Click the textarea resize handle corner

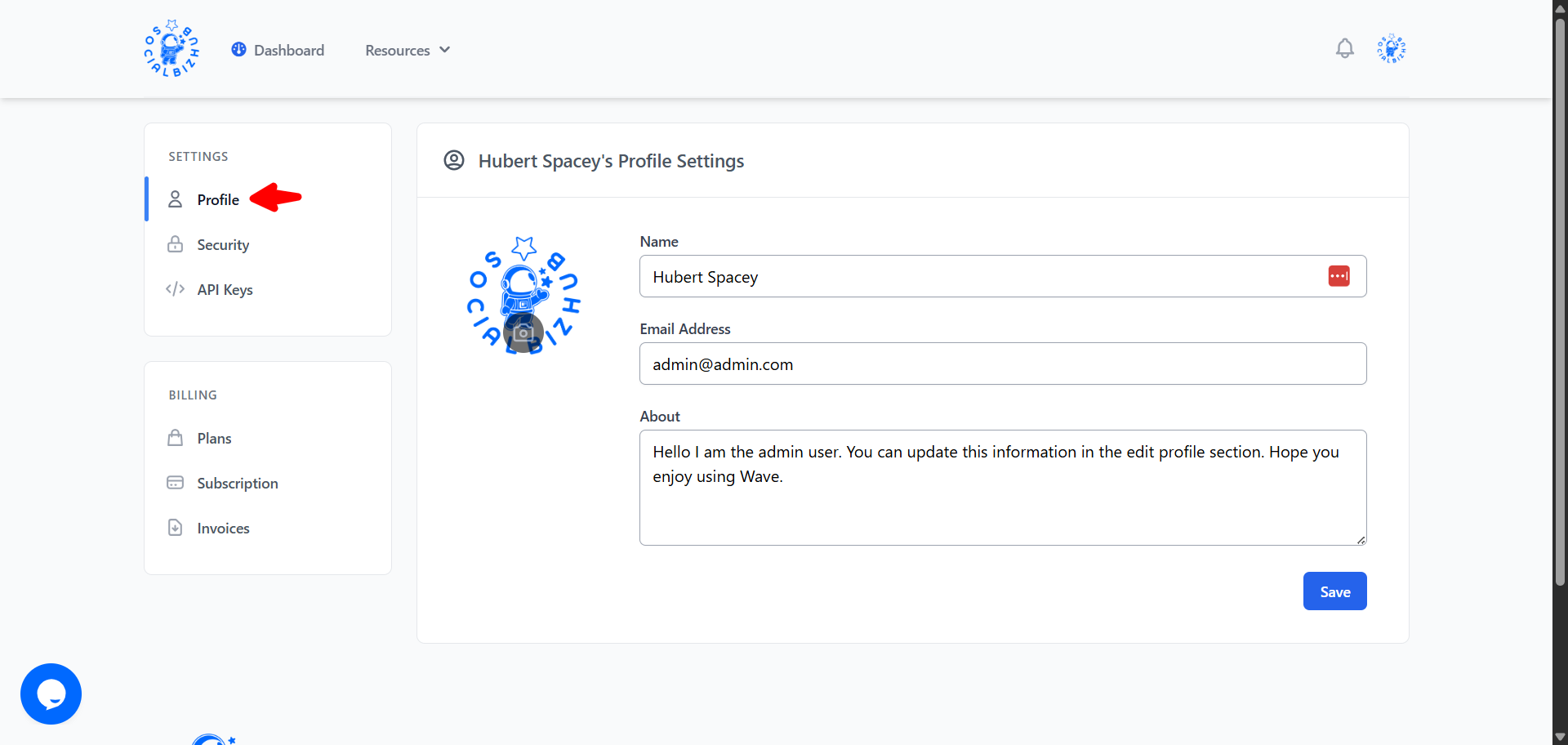1361,540
